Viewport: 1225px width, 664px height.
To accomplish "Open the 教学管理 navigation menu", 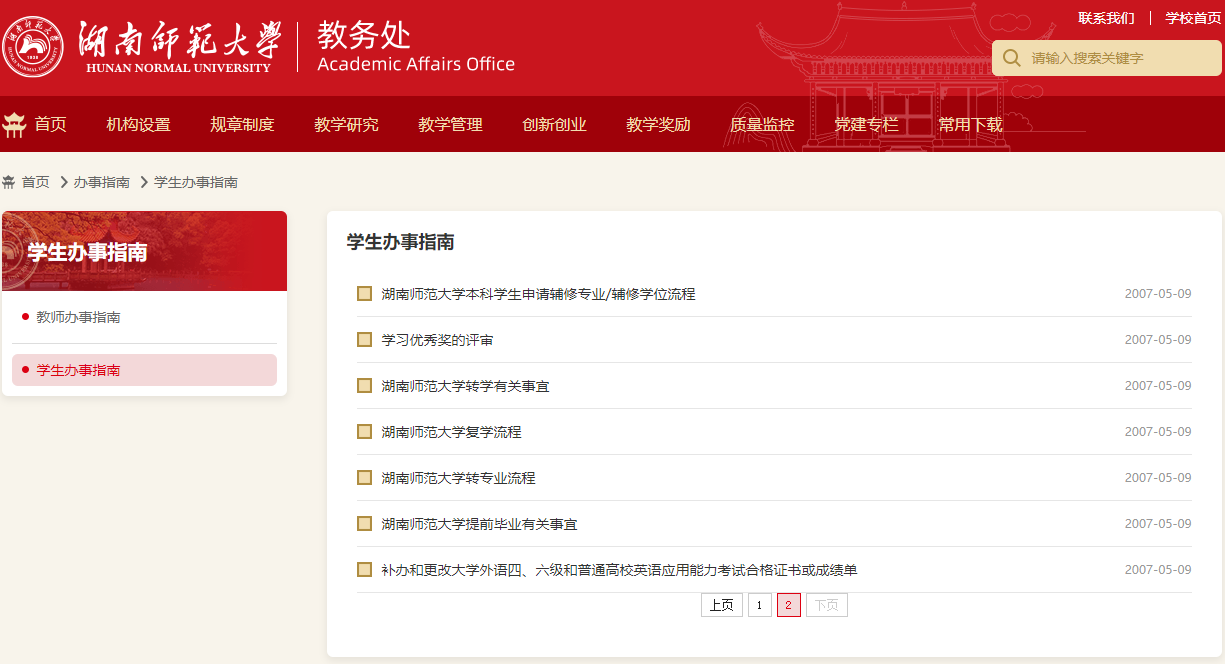I will (450, 125).
